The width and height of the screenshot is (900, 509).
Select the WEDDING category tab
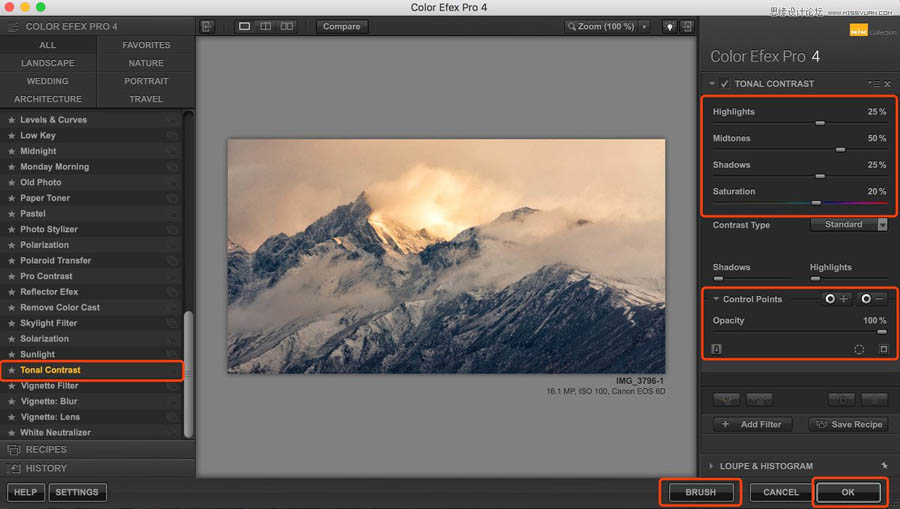[48, 81]
